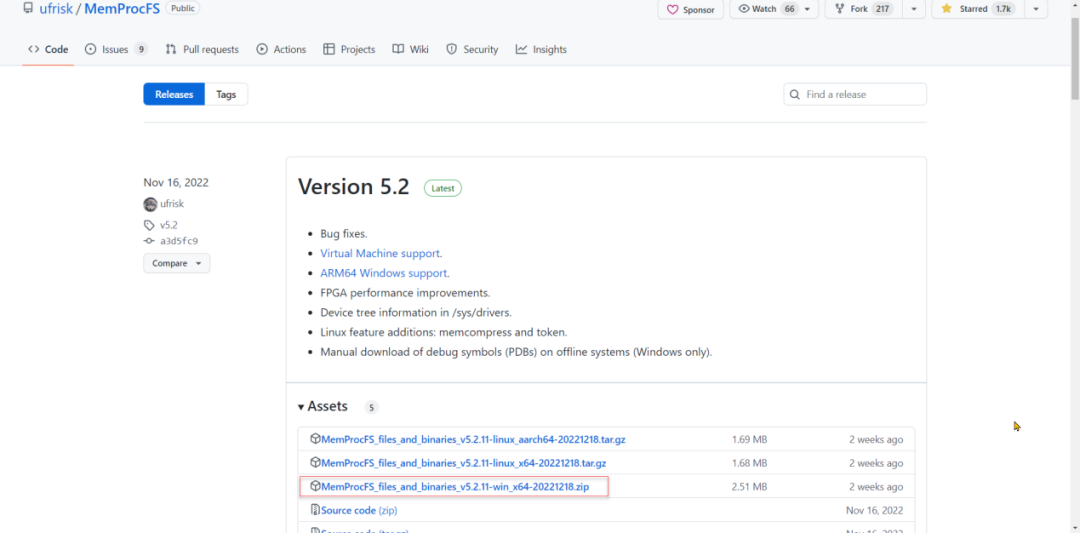Switch to the Issues tab
The height and width of the screenshot is (533, 1080).
[x=116, y=50]
